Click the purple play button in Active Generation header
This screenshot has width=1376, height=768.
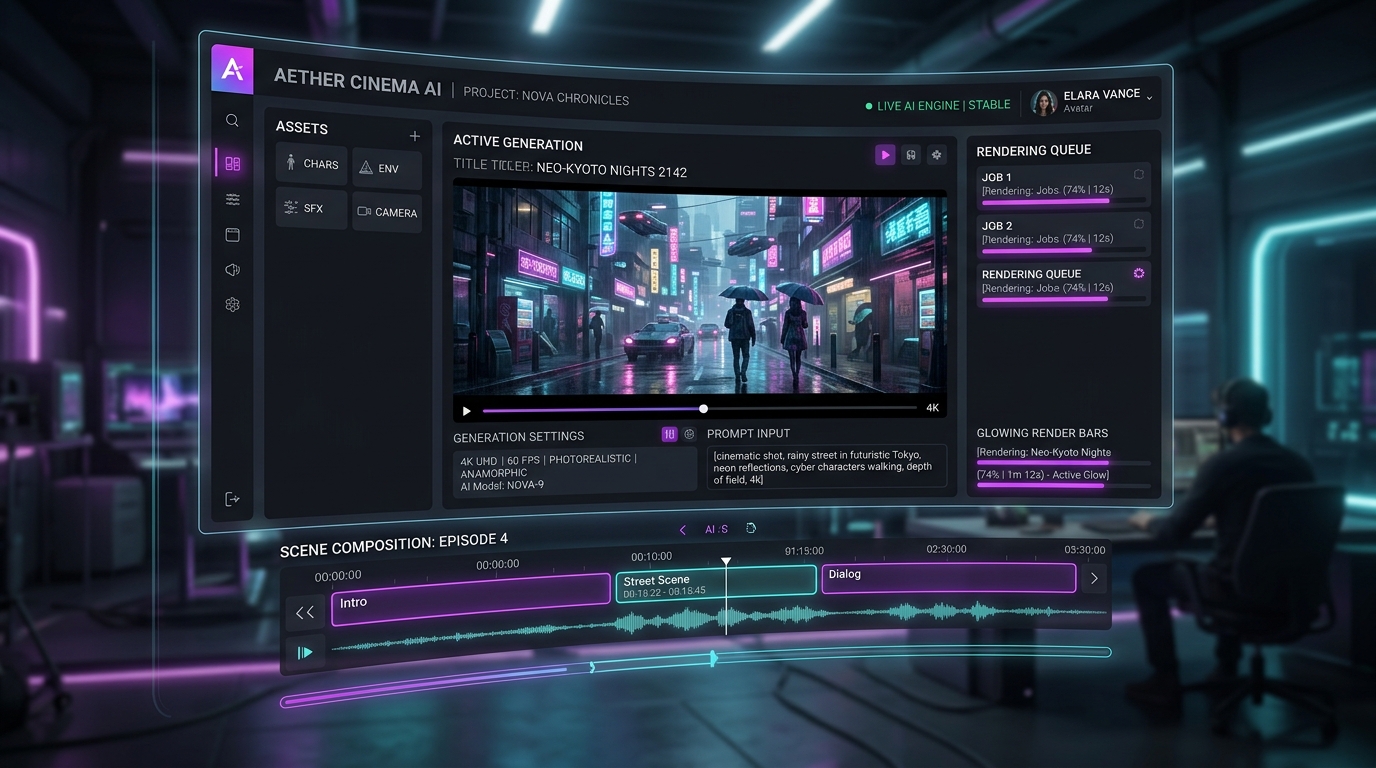pos(885,154)
